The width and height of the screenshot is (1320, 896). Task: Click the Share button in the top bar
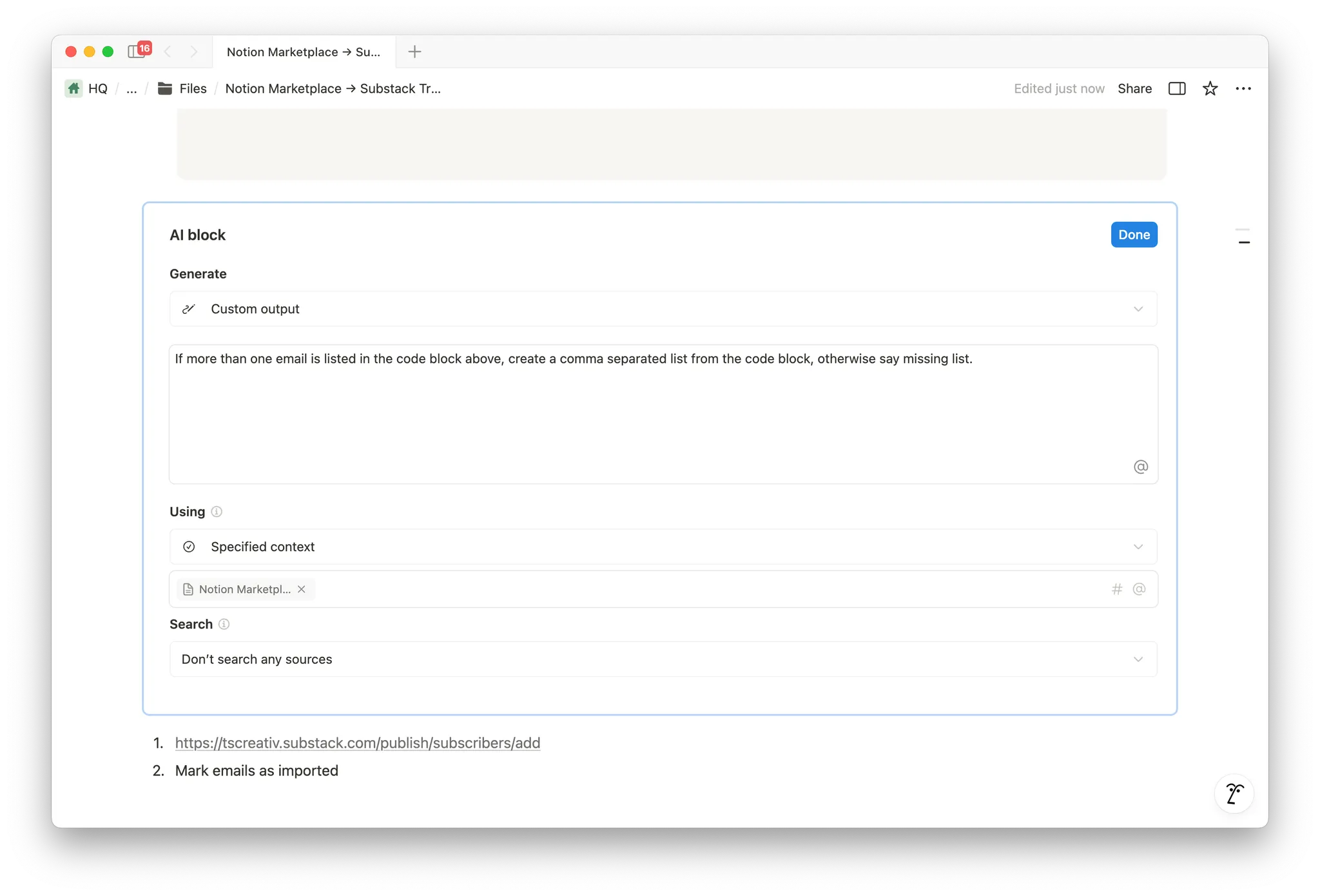[x=1134, y=88]
